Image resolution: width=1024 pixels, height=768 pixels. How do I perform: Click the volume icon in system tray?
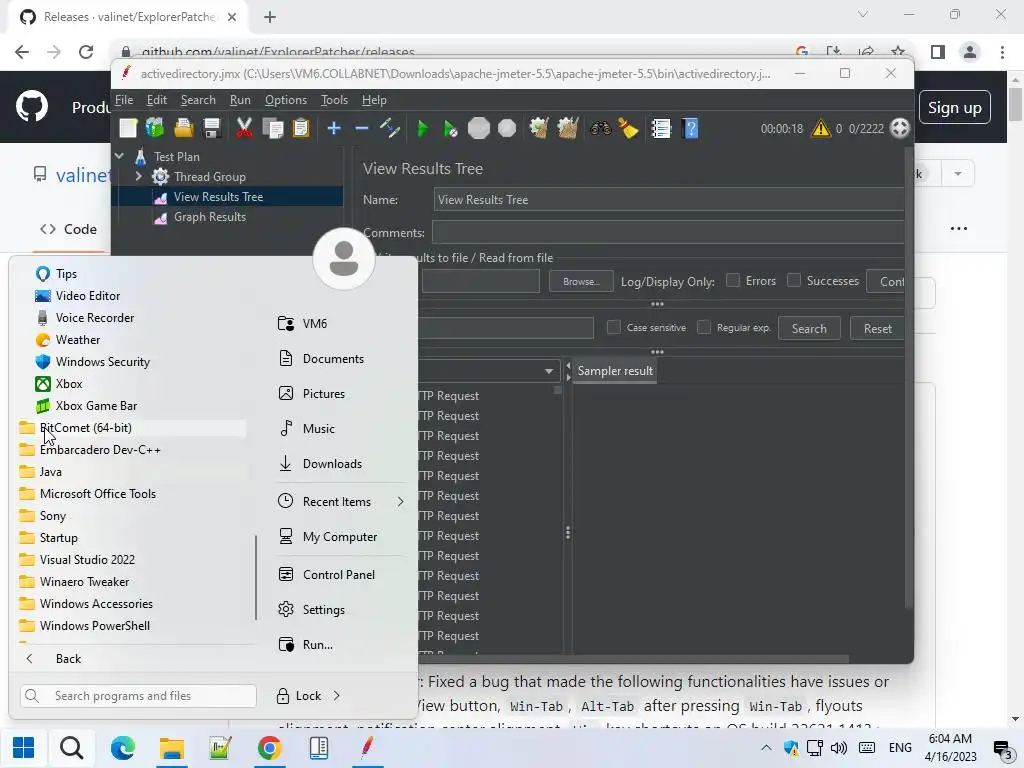point(839,748)
